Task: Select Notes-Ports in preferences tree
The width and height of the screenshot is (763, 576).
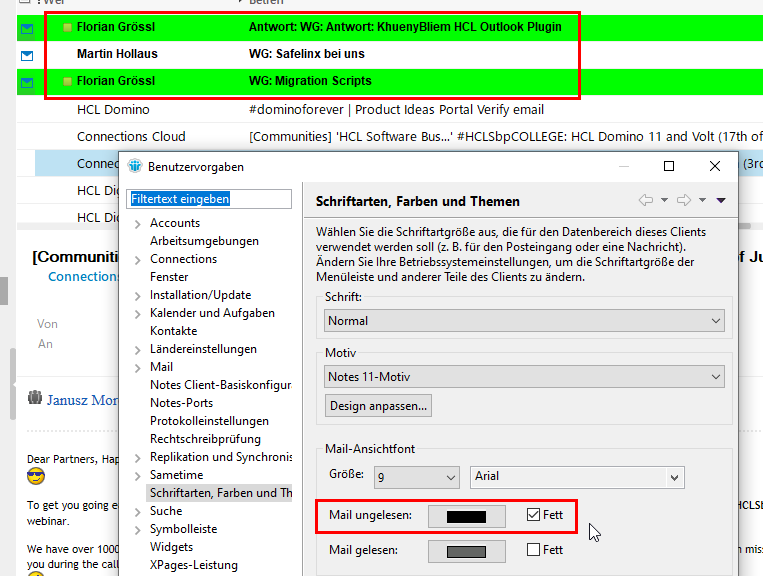Action: pyautogui.click(x=181, y=403)
